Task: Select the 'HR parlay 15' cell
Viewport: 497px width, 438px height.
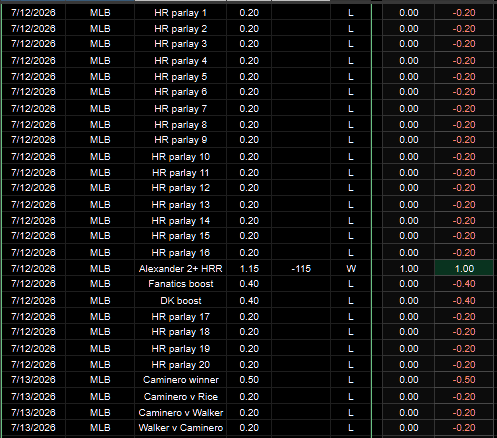Action: pyautogui.click(x=180, y=236)
